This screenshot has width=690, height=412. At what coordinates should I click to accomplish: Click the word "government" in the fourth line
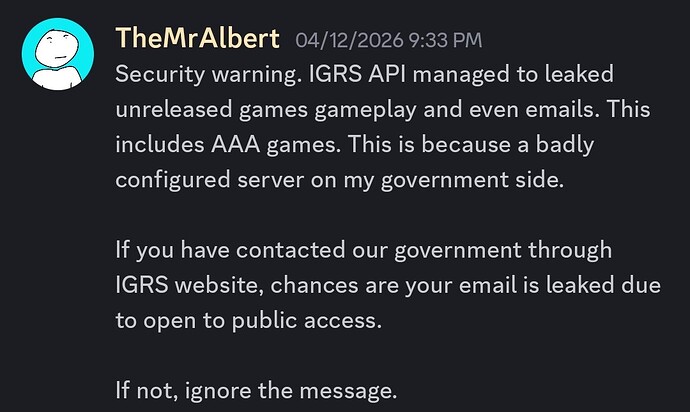point(444,180)
